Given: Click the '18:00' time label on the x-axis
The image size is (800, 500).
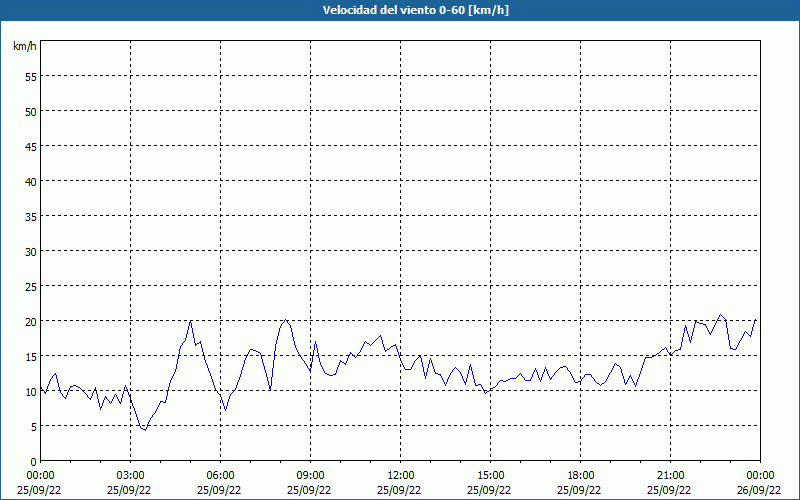Looking at the screenshot, I should [x=581, y=476].
